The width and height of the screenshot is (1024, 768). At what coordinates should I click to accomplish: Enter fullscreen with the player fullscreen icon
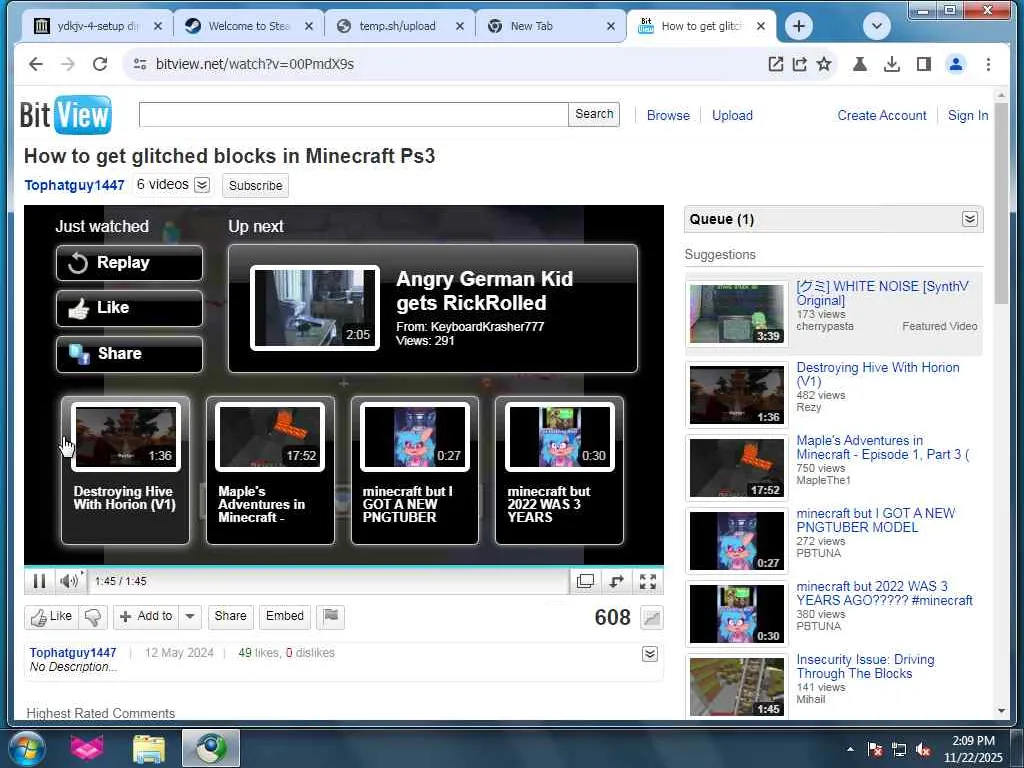point(648,581)
